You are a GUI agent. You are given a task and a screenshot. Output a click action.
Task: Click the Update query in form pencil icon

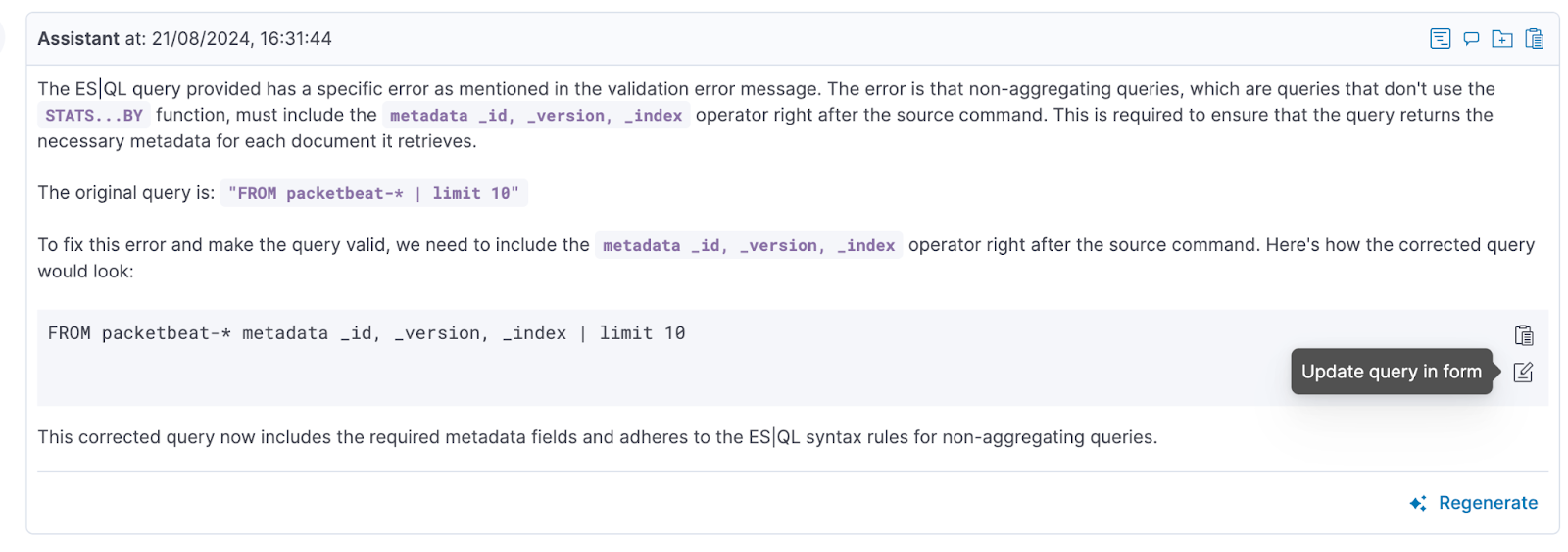pos(1523,372)
